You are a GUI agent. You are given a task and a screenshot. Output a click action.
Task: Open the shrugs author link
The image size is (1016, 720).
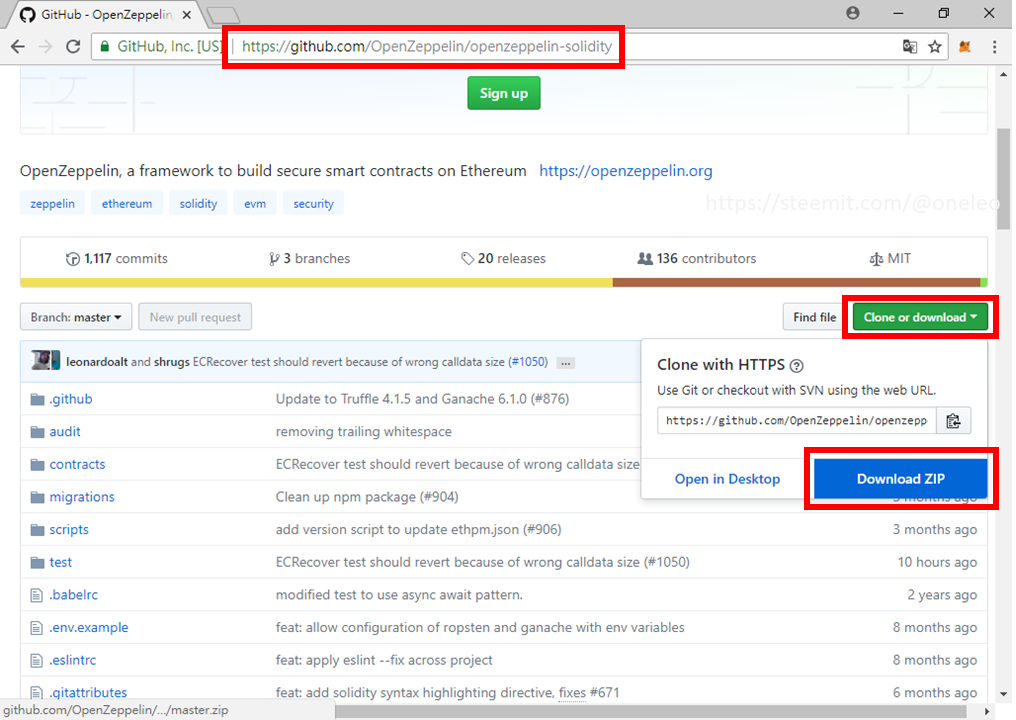(172, 362)
